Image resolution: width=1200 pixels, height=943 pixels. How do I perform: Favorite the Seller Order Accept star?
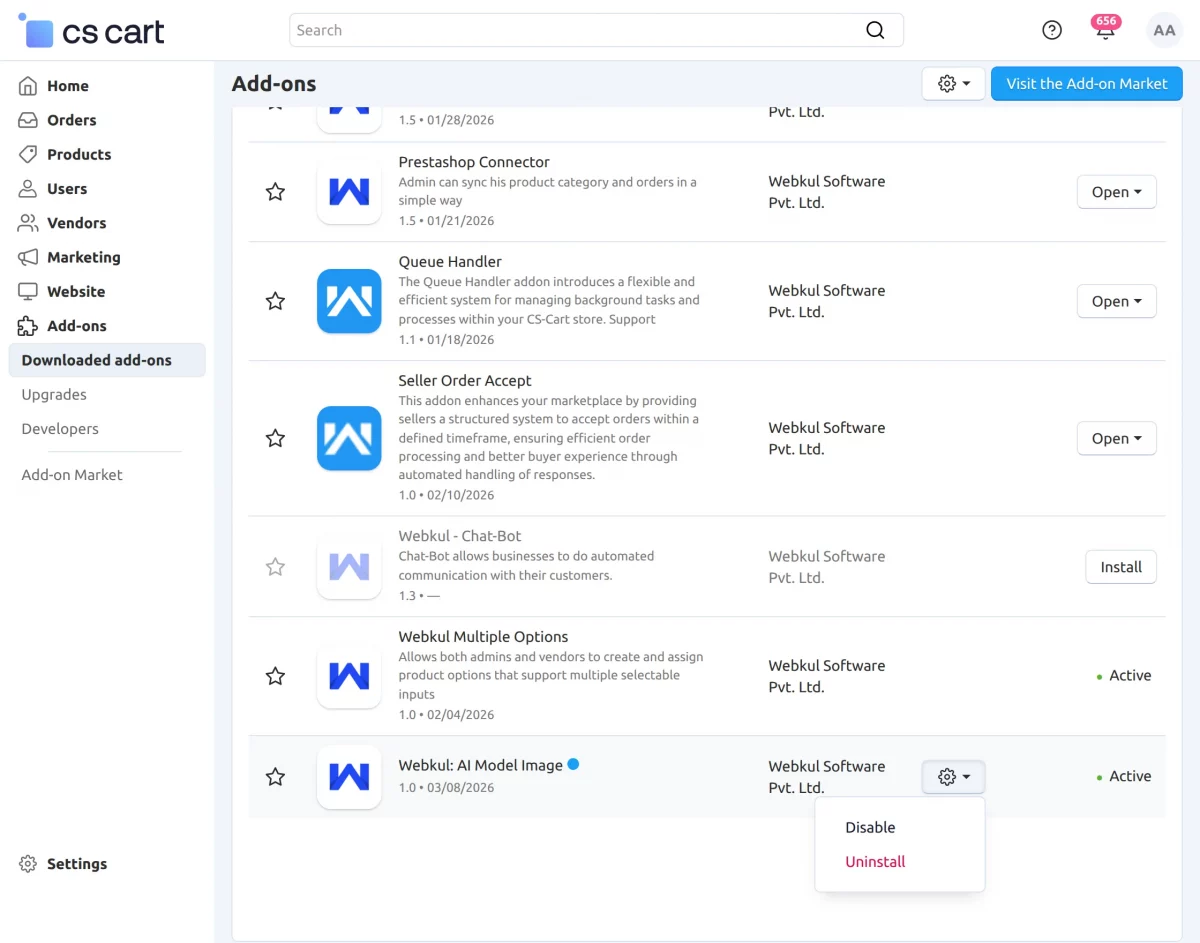[x=275, y=438]
